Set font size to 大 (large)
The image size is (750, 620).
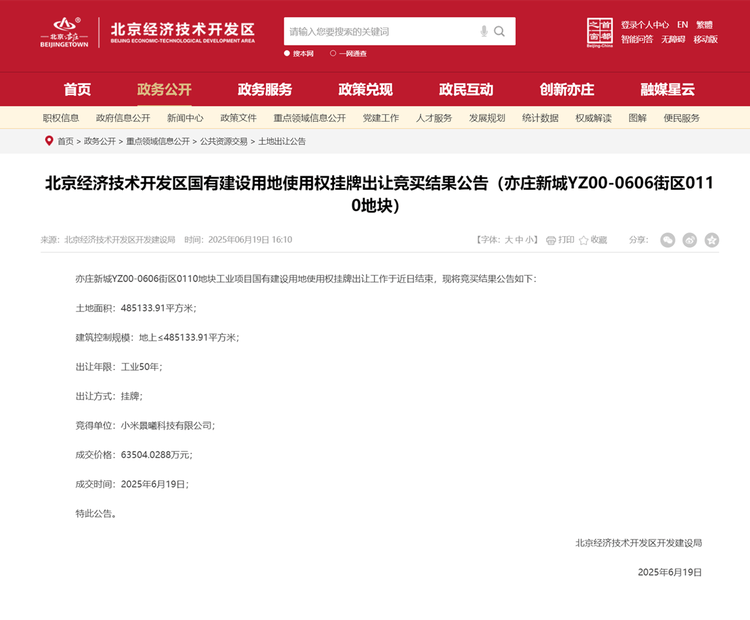click(x=508, y=240)
